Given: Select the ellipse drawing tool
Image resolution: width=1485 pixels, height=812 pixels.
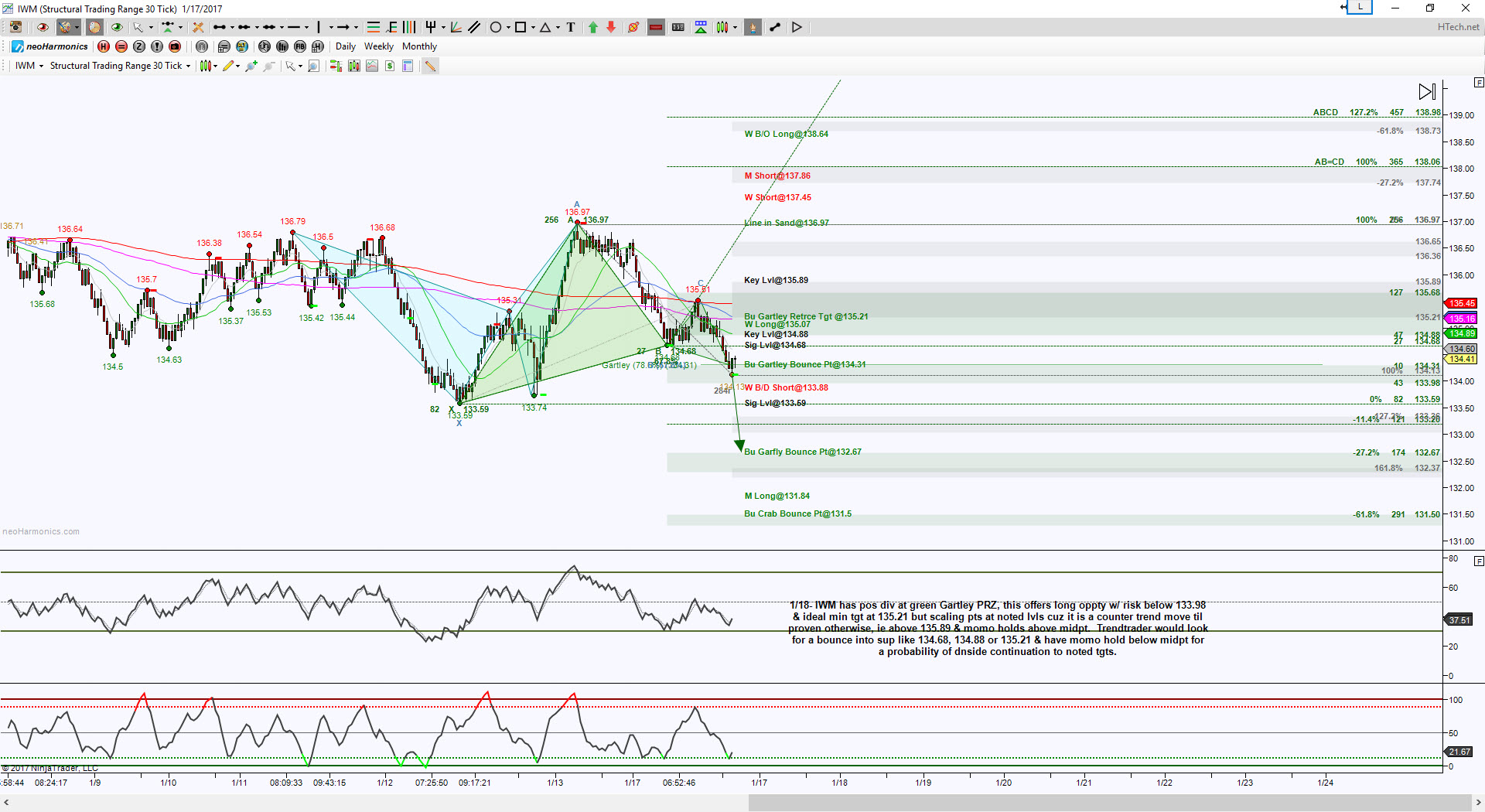Looking at the screenshot, I should (496, 27).
